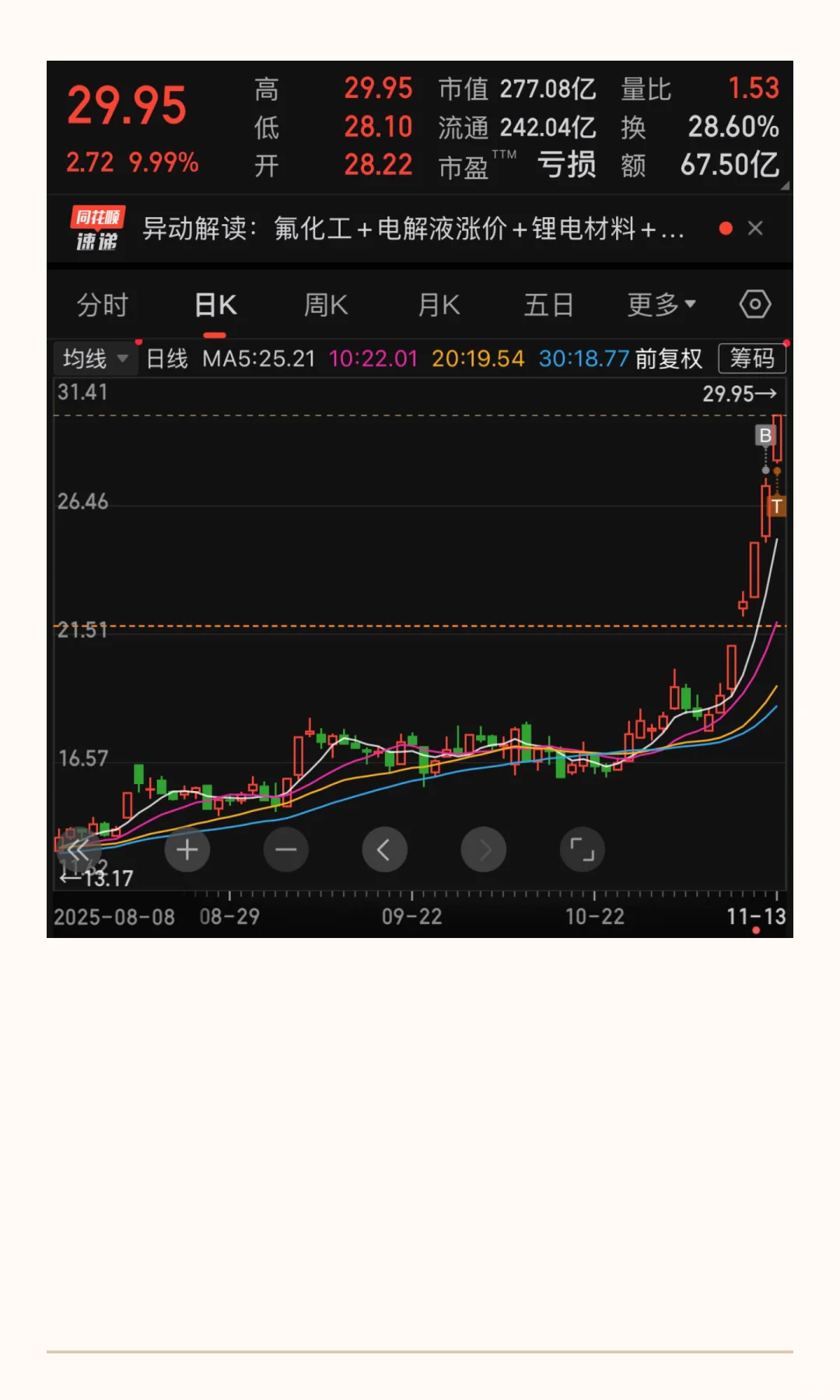Tap the 11-13 date label
The image size is (840, 1400).
coord(756,916)
